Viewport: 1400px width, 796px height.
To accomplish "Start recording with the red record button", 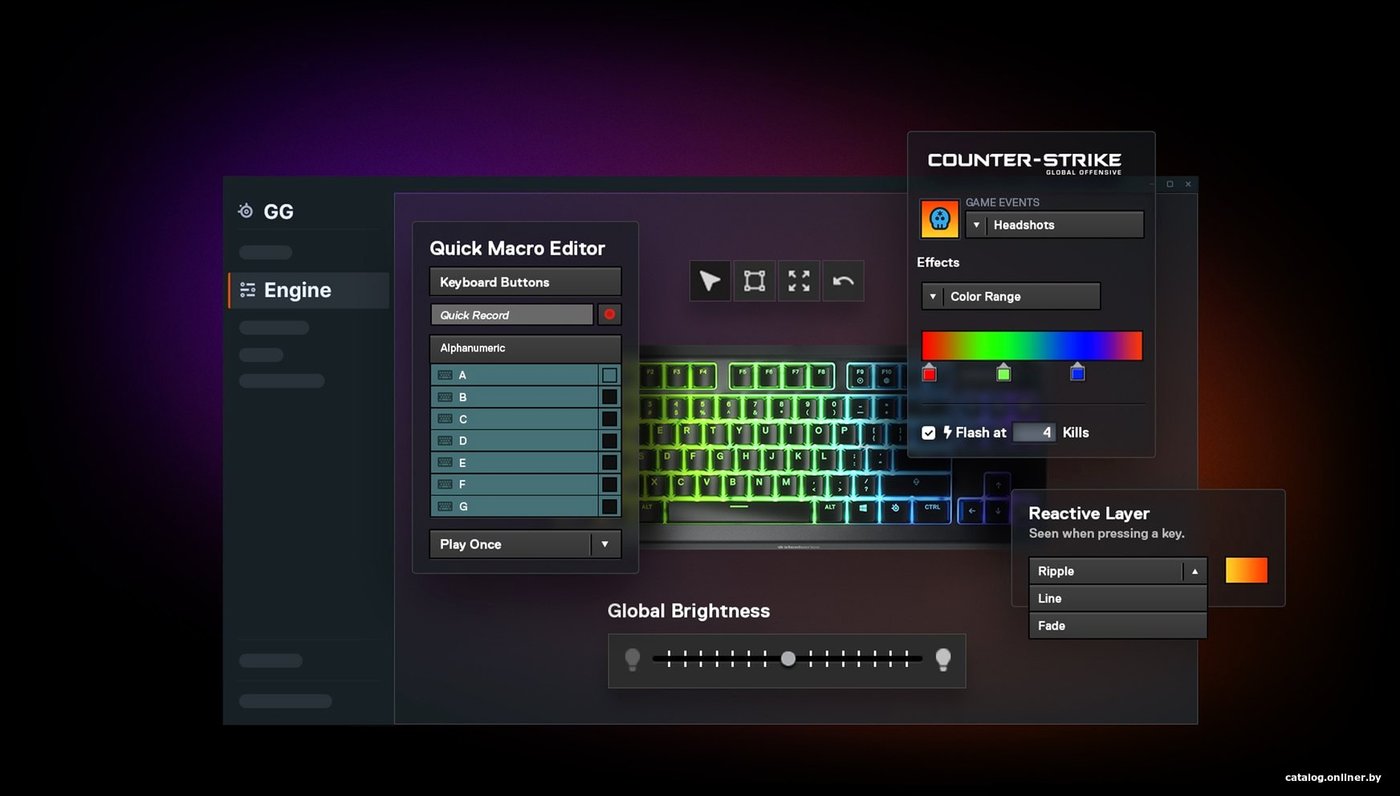I will [x=609, y=314].
